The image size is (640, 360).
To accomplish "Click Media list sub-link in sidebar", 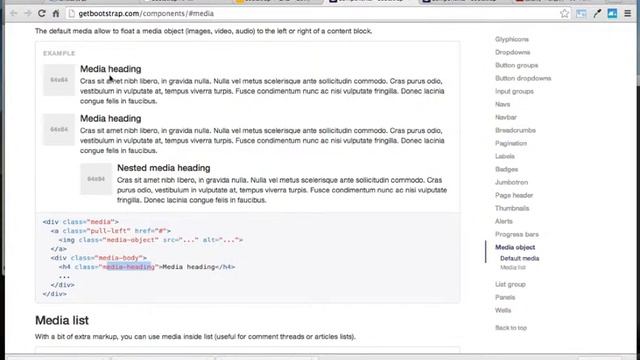I will (513, 268).
